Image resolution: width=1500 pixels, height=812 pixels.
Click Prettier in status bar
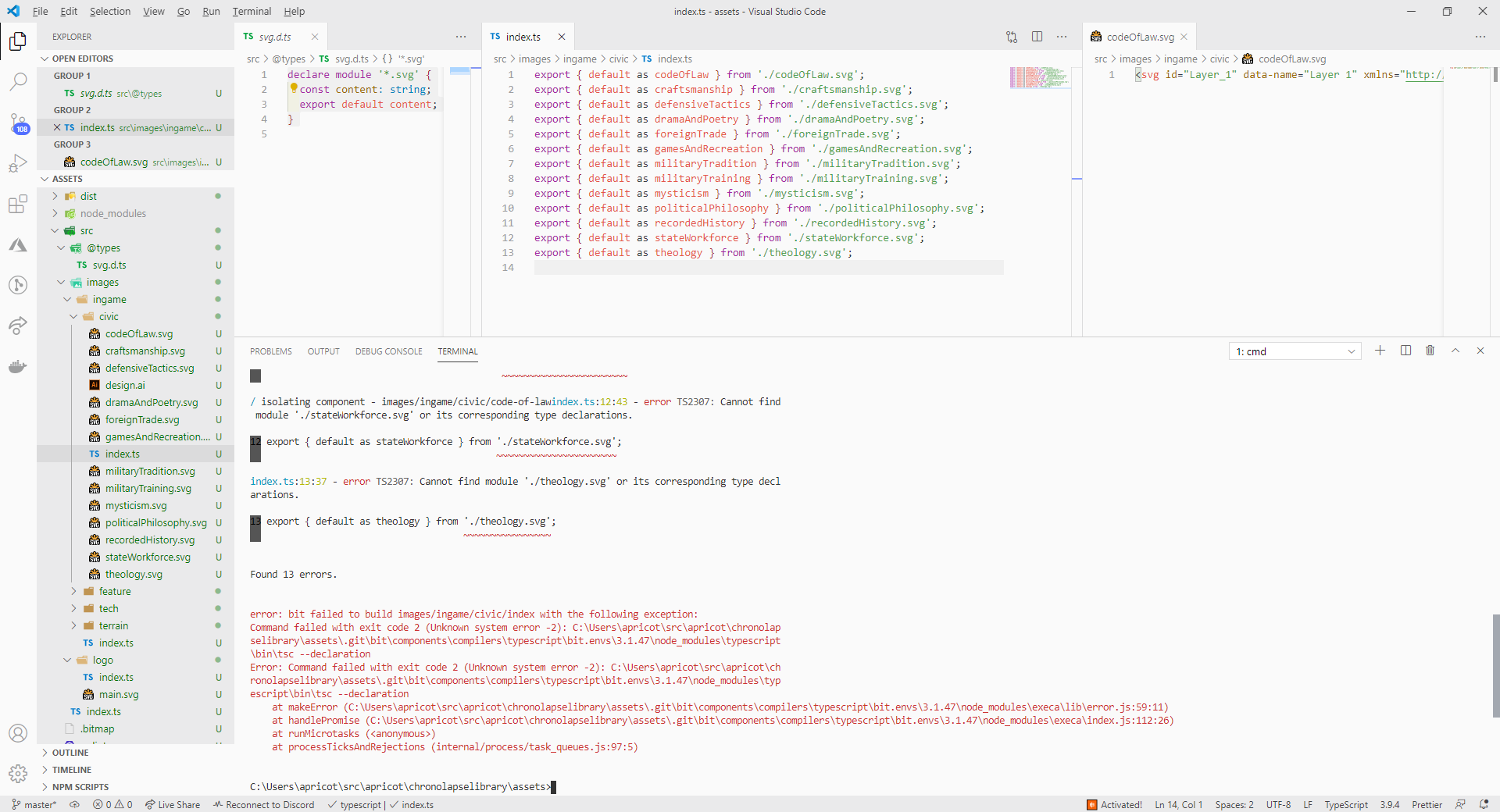point(1427,804)
